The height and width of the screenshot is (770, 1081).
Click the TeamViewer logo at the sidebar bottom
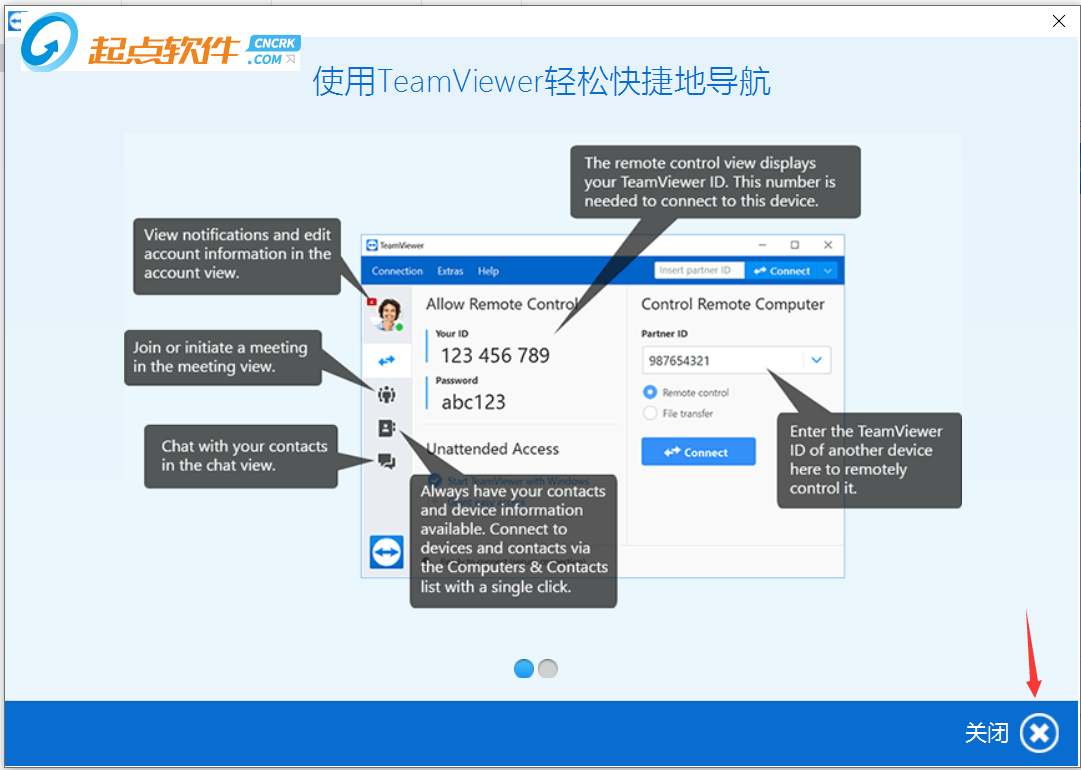click(387, 551)
